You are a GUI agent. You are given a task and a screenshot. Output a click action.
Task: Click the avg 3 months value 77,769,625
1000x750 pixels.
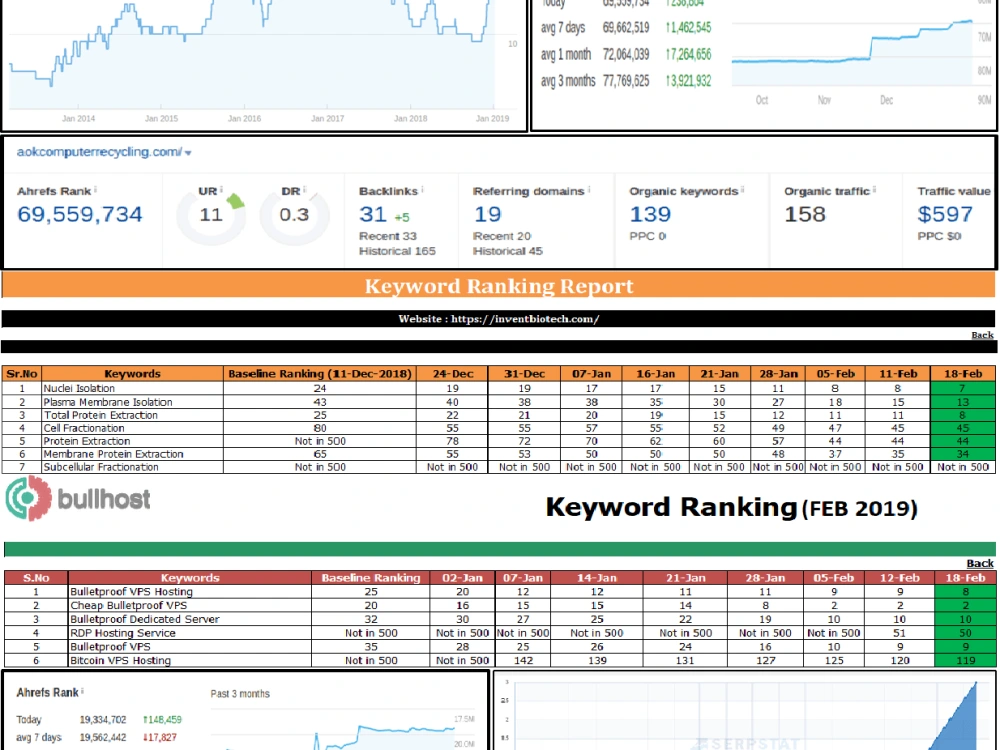coord(626,81)
